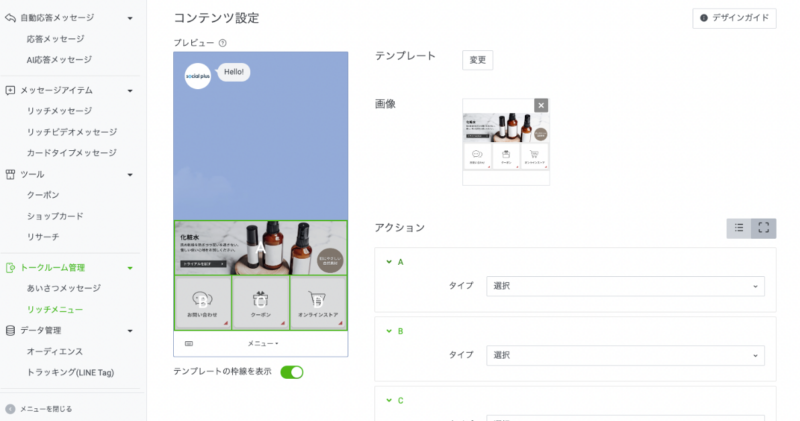Click the お問い合わせ chat icon in preview
This screenshot has width=800, height=421.
[x=202, y=299]
